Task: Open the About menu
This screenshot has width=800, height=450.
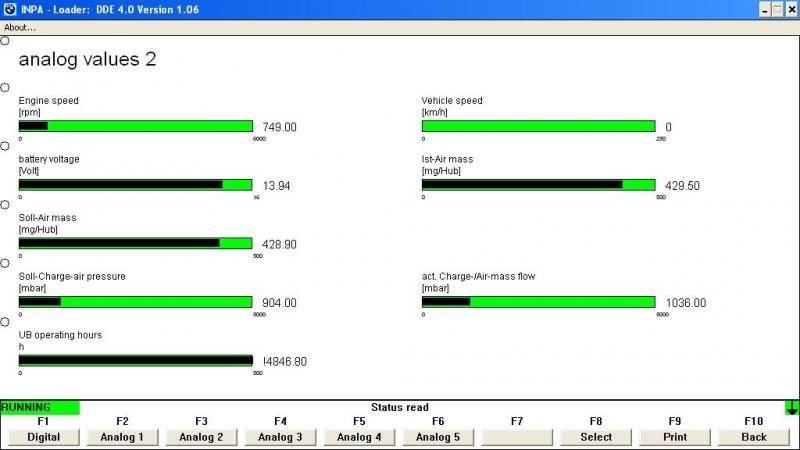Action: 20,27
